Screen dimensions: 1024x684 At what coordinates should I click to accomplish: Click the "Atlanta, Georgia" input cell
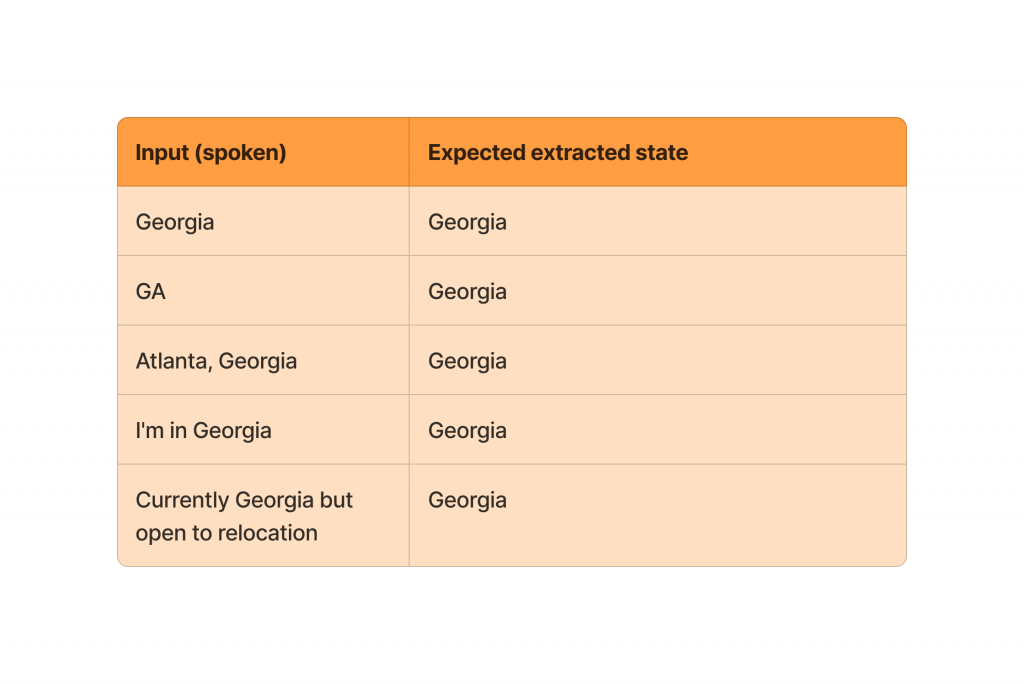click(216, 361)
